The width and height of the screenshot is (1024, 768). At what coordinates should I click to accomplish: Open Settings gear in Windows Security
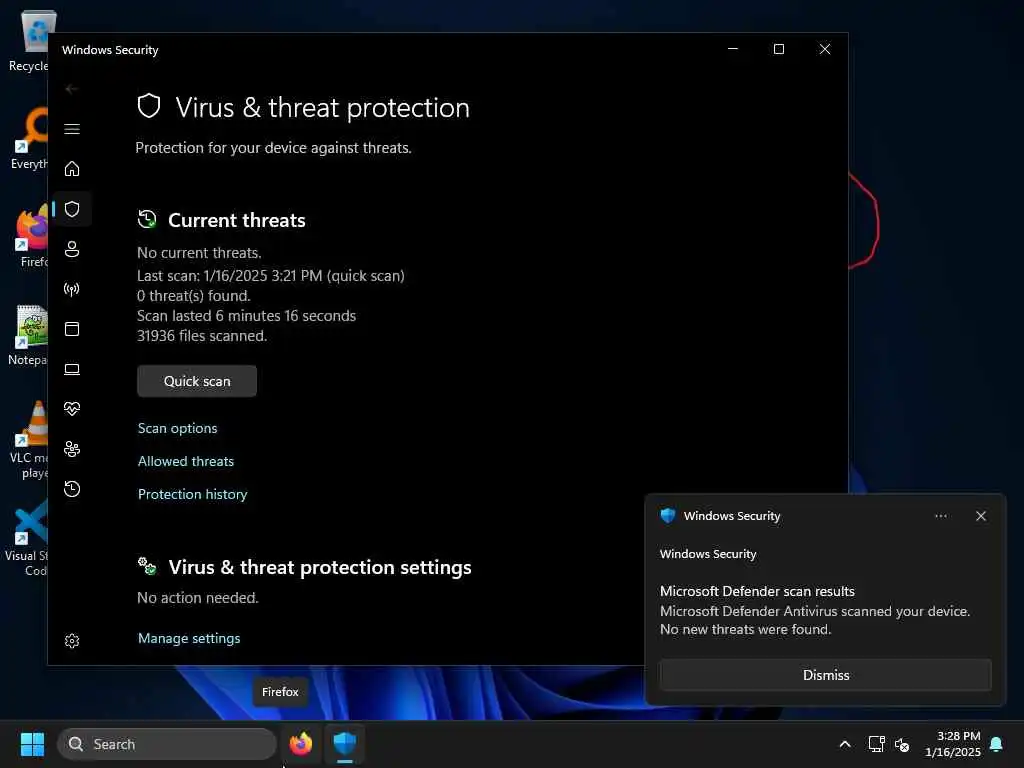[72, 641]
